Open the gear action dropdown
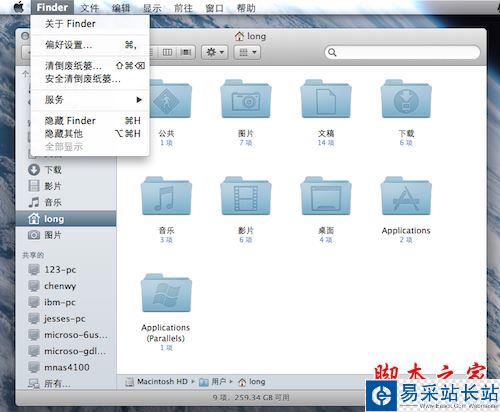Image resolution: width=500 pixels, height=412 pixels. point(215,52)
